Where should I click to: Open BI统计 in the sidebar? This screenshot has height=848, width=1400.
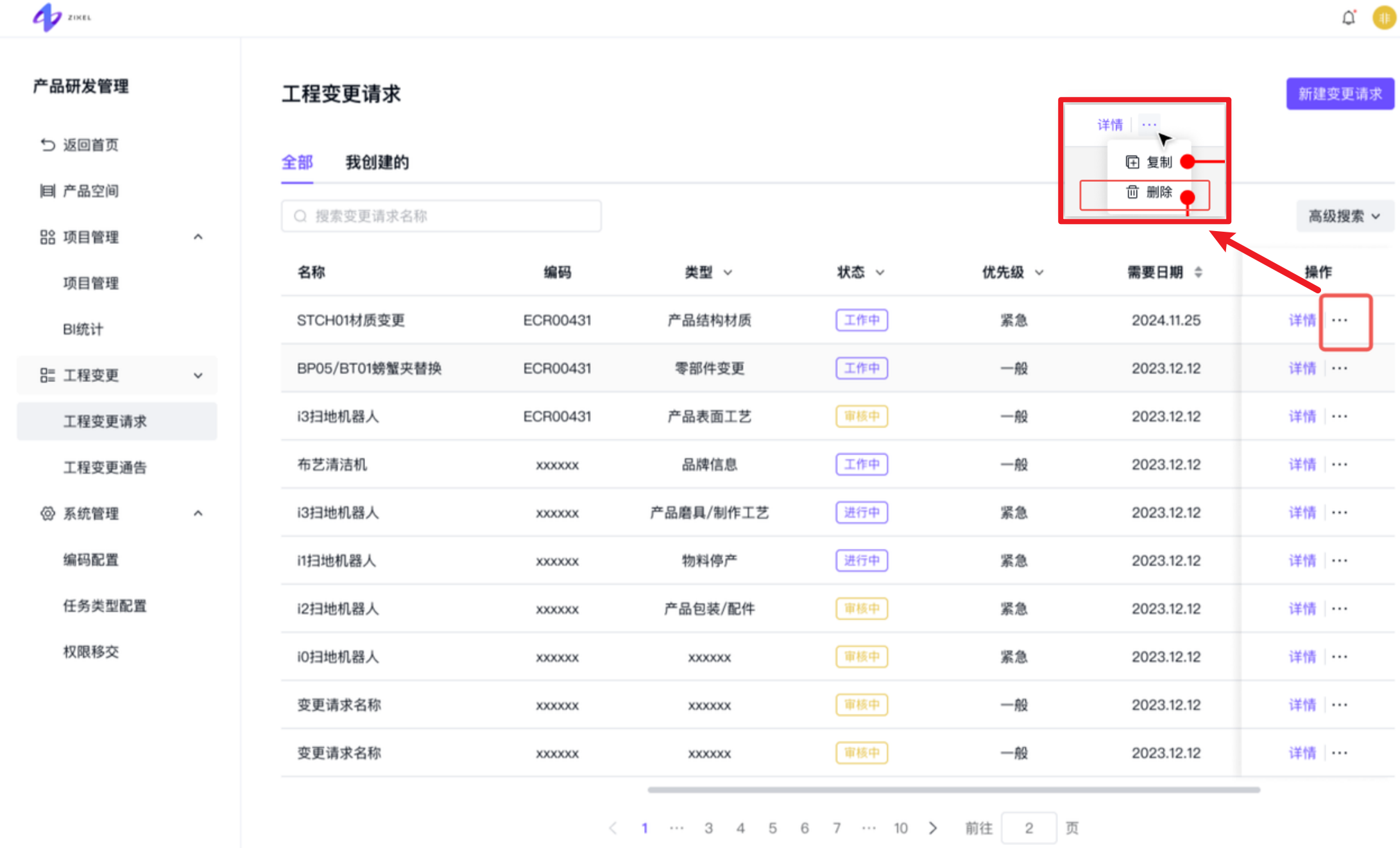pos(83,329)
